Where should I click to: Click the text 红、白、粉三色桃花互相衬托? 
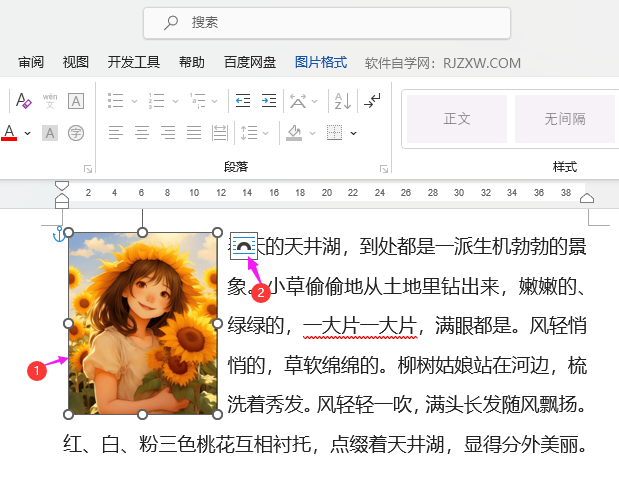pos(188,445)
